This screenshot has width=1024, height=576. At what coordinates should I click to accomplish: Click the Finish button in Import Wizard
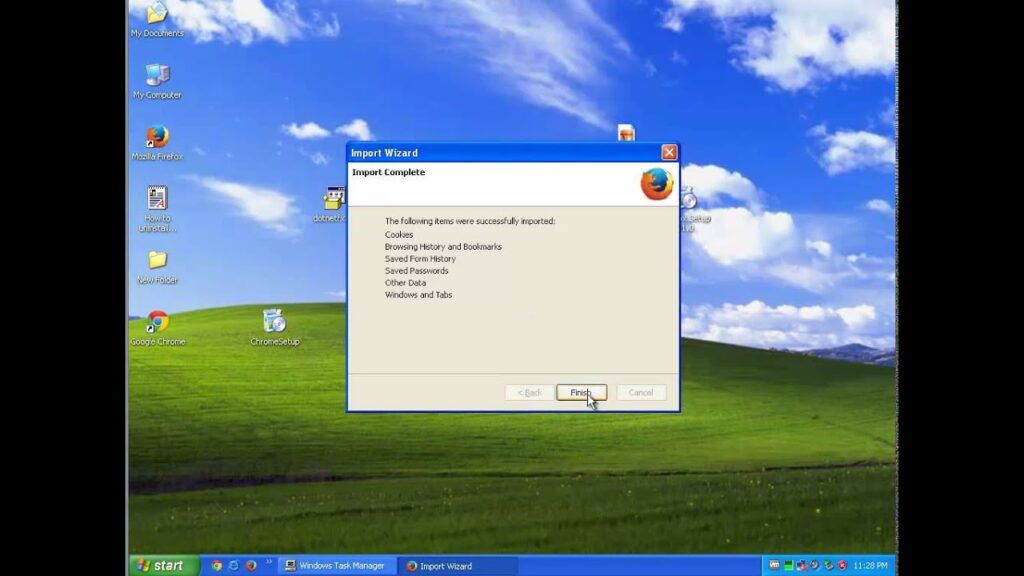(x=581, y=392)
